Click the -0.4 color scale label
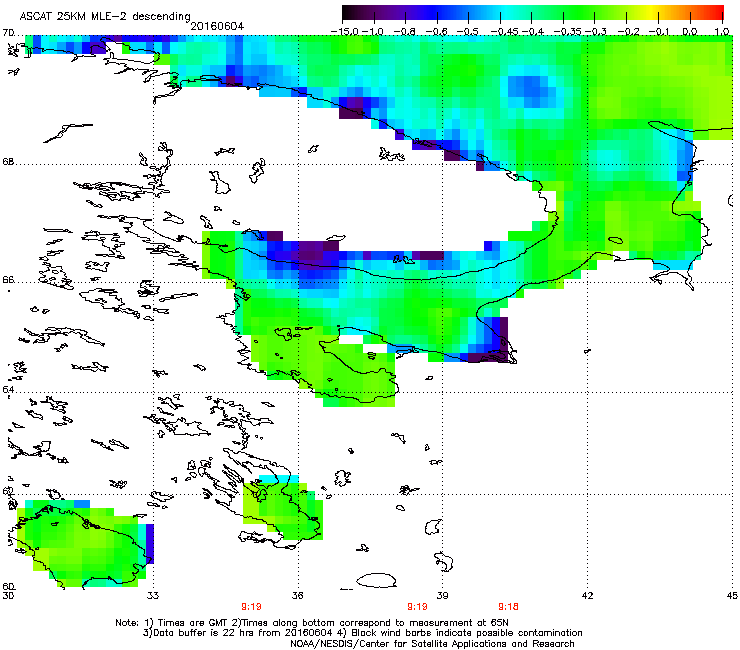 click(x=532, y=32)
